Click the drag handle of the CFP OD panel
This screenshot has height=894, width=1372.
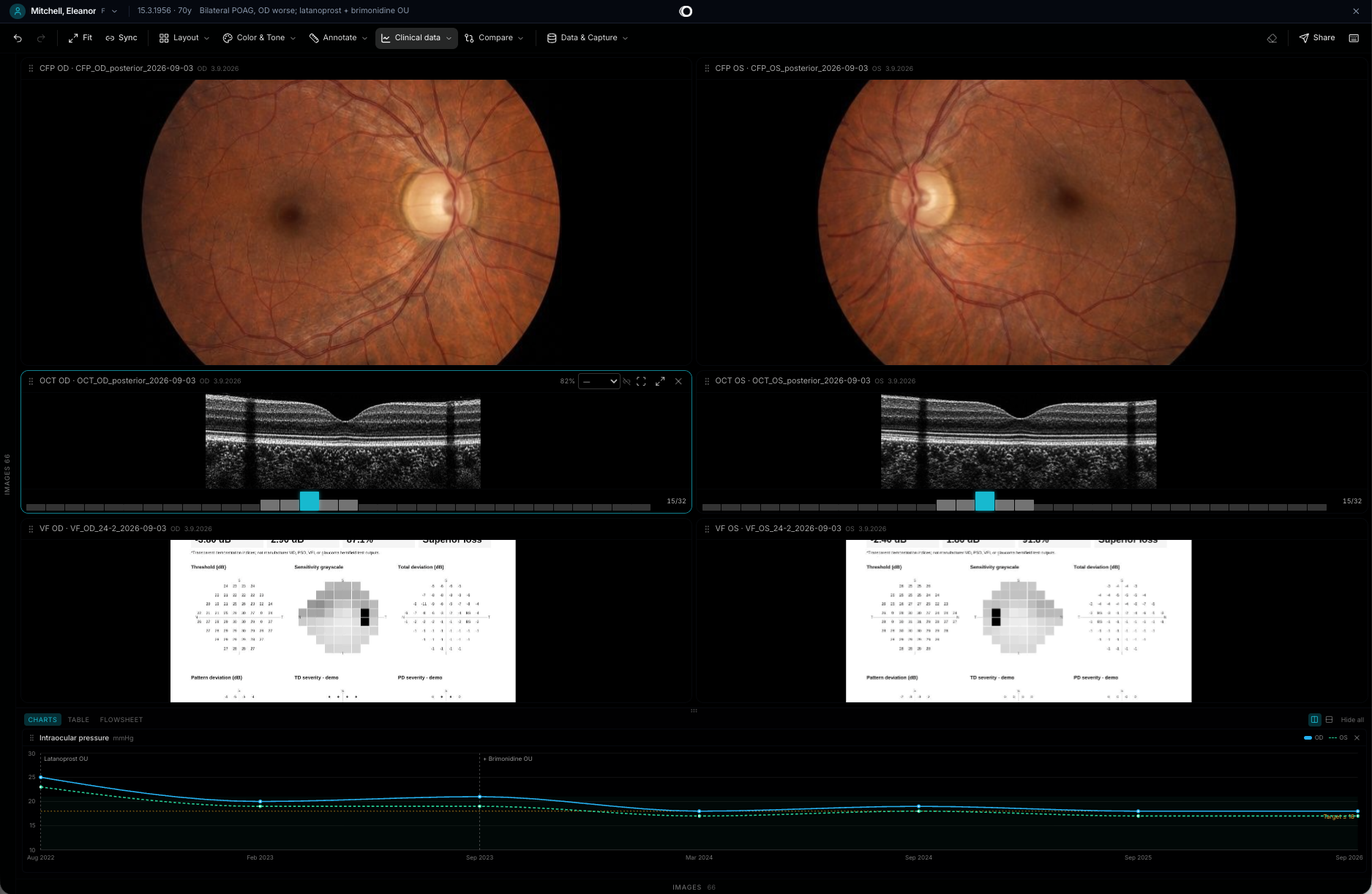click(x=31, y=68)
